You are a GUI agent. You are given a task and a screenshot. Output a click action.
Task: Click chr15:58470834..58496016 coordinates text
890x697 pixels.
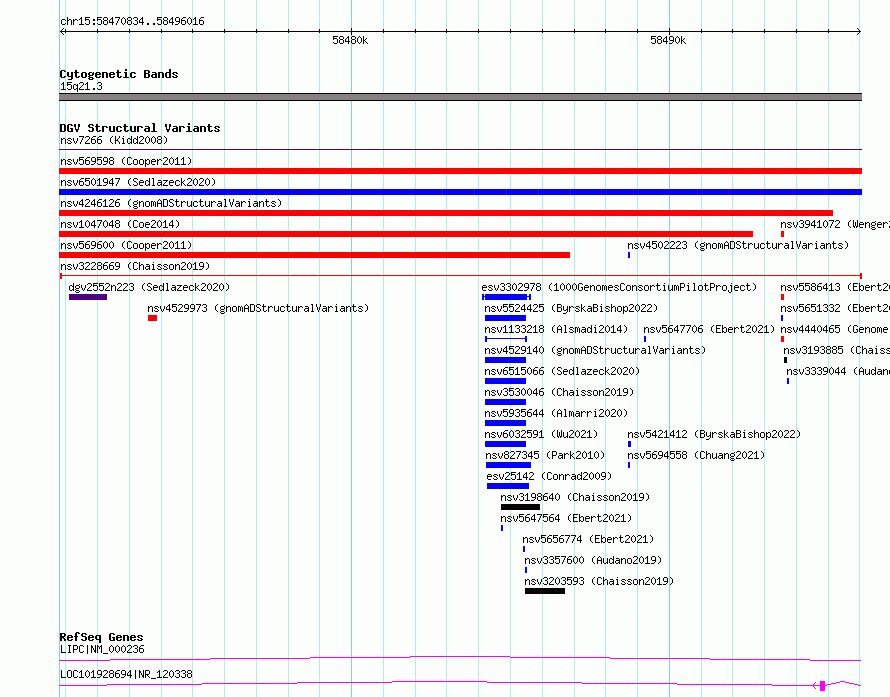click(x=132, y=22)
